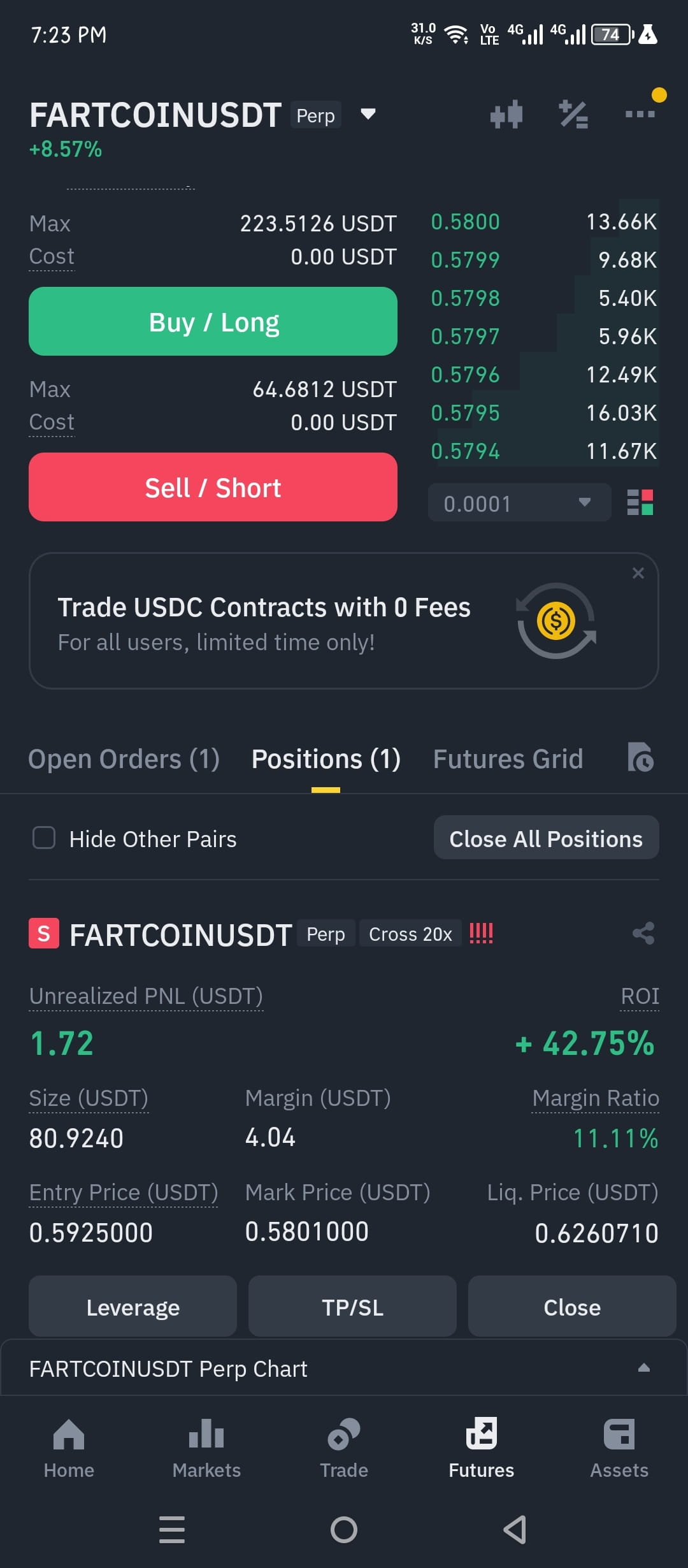Share the FARTCOINUSDT position
The height and width of the screenshot is (1568, 688).
(x=643, y=934)
